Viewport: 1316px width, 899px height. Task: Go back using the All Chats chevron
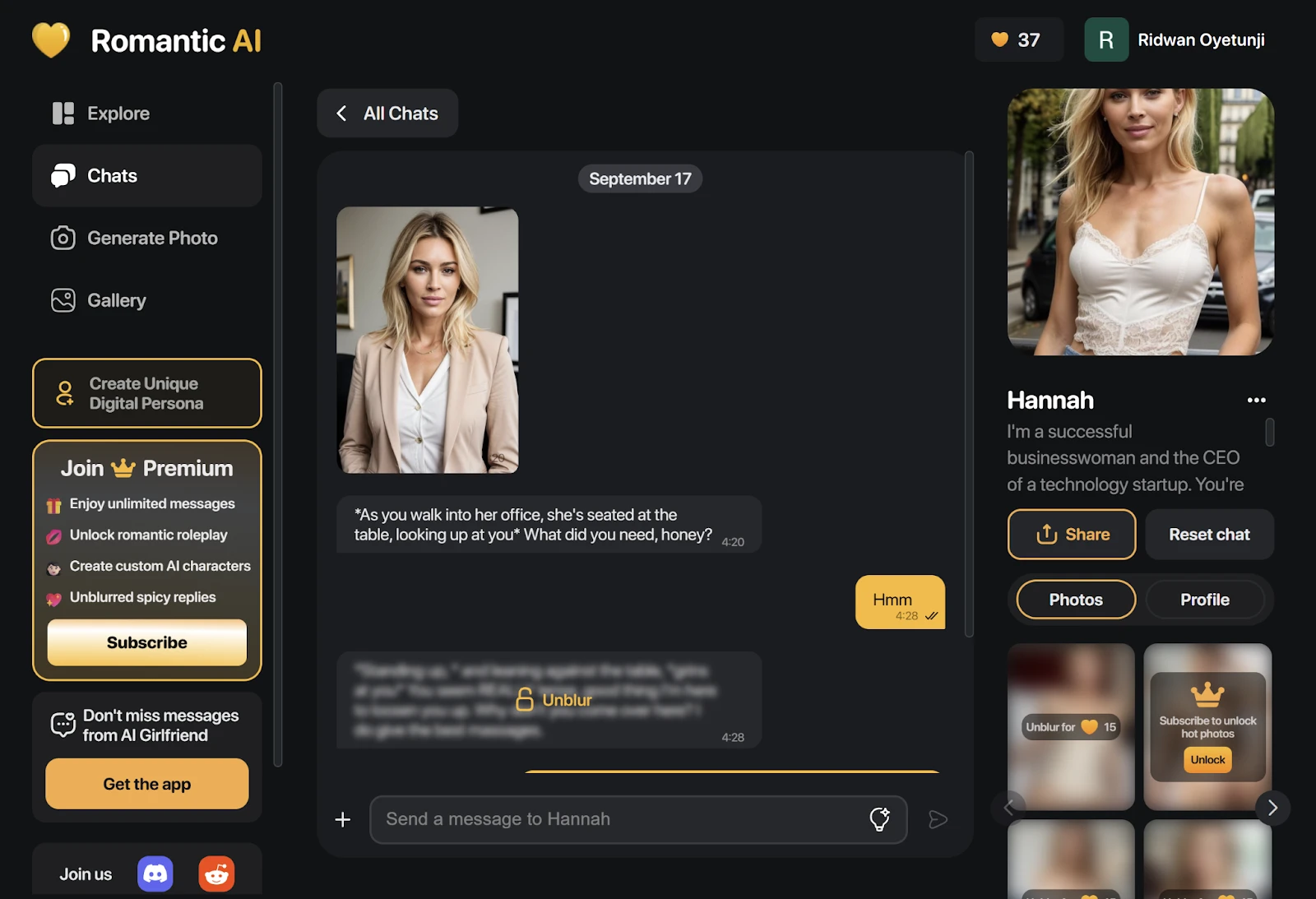click(x=341, y=113)
